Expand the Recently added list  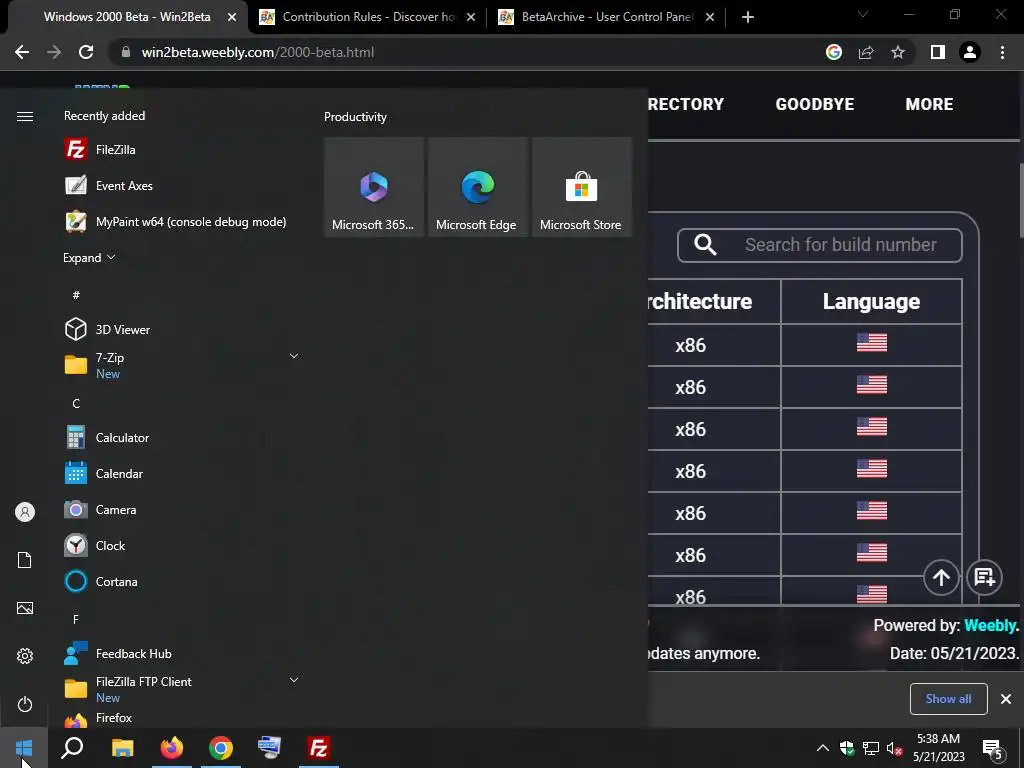coord(89,257)
